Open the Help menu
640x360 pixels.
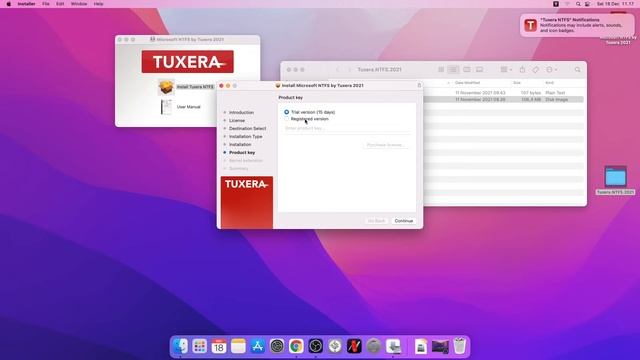(98, 4)
